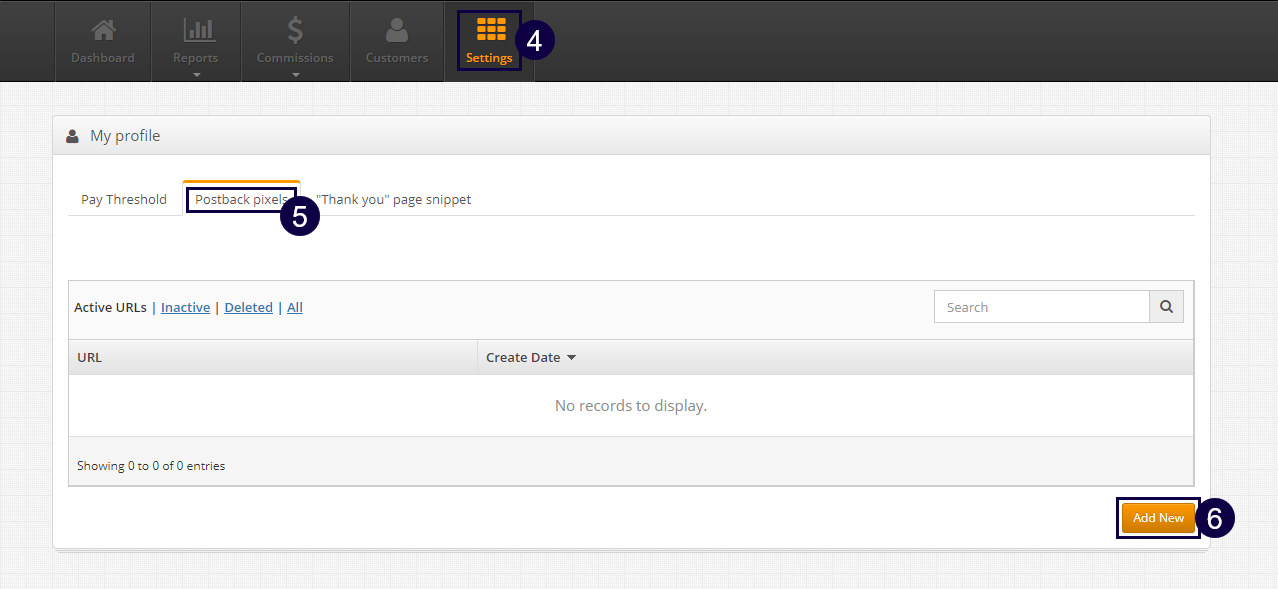Click the Reports bar chart icon
The width and height of the screenshot is (1278, 589).
click(195, 32)
